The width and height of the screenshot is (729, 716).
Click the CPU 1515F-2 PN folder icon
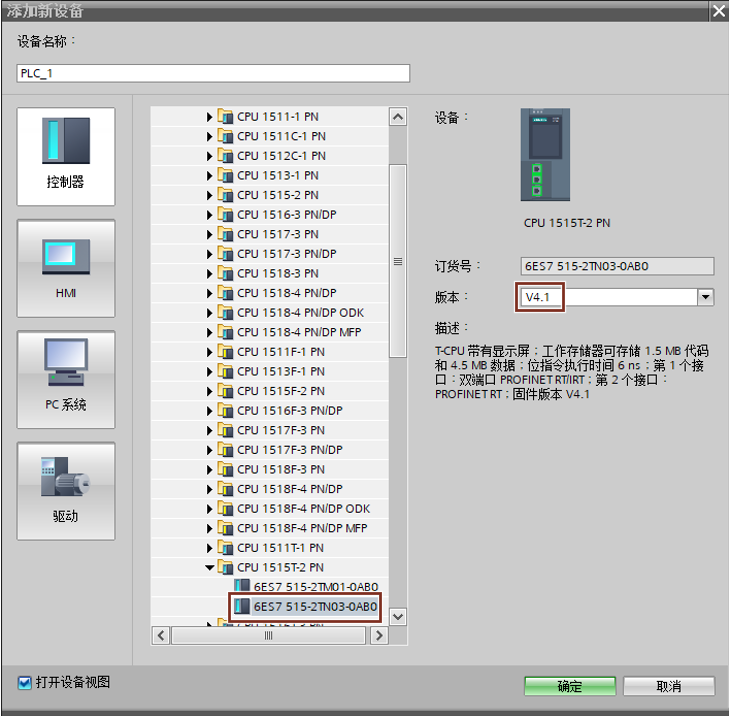coord(225,391)
